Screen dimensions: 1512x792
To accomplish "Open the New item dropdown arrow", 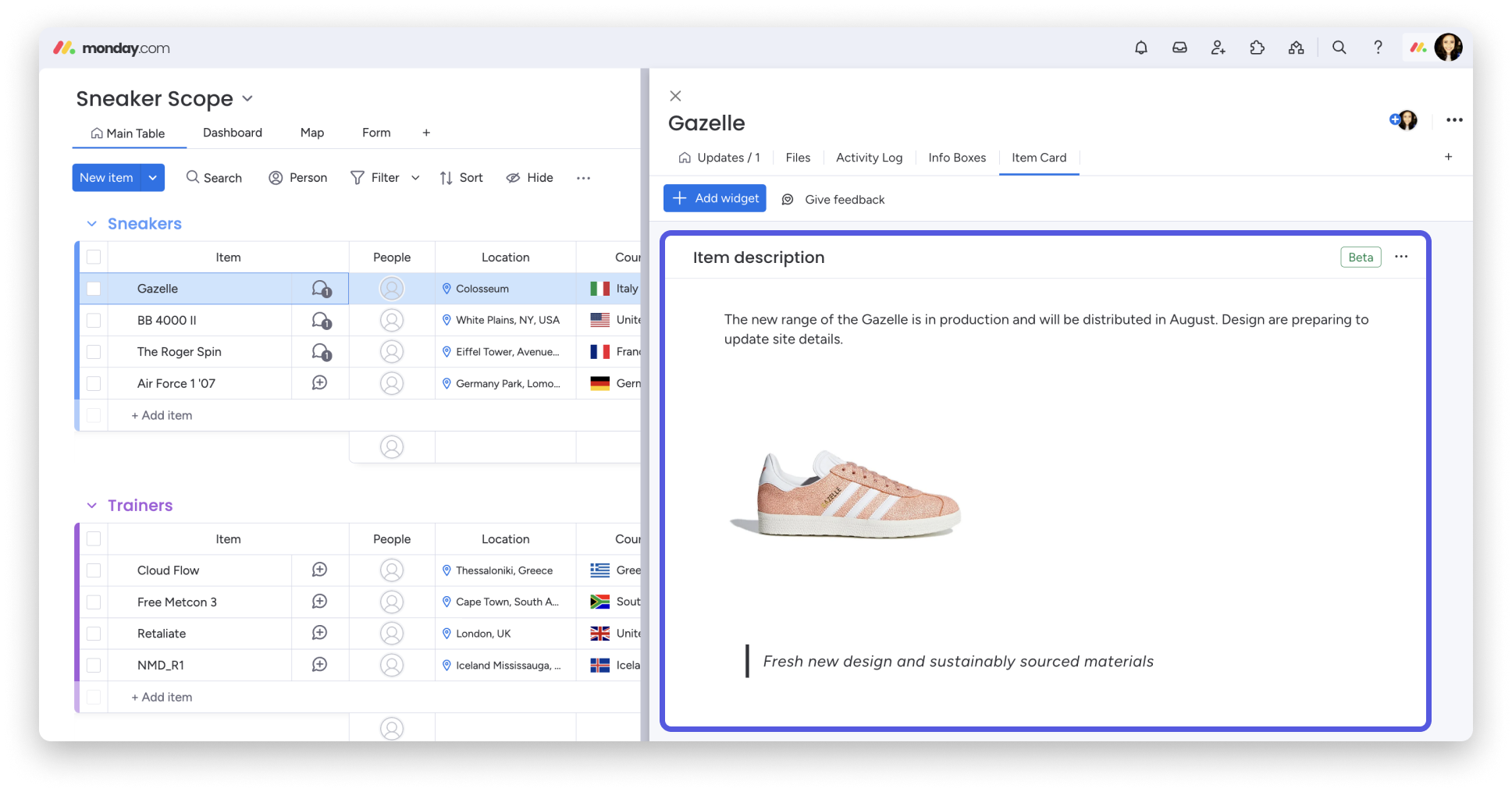I will [x=153, y=178].
